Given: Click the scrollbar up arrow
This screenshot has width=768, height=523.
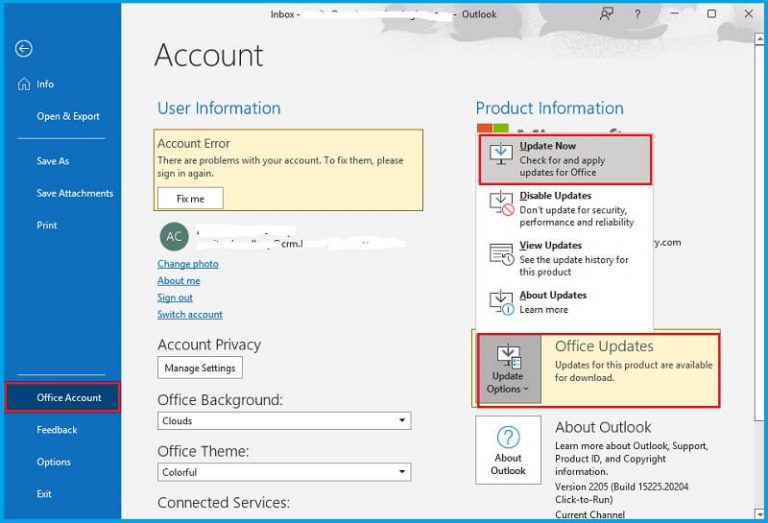Looking at the screenshot, I should coord(760,38).
